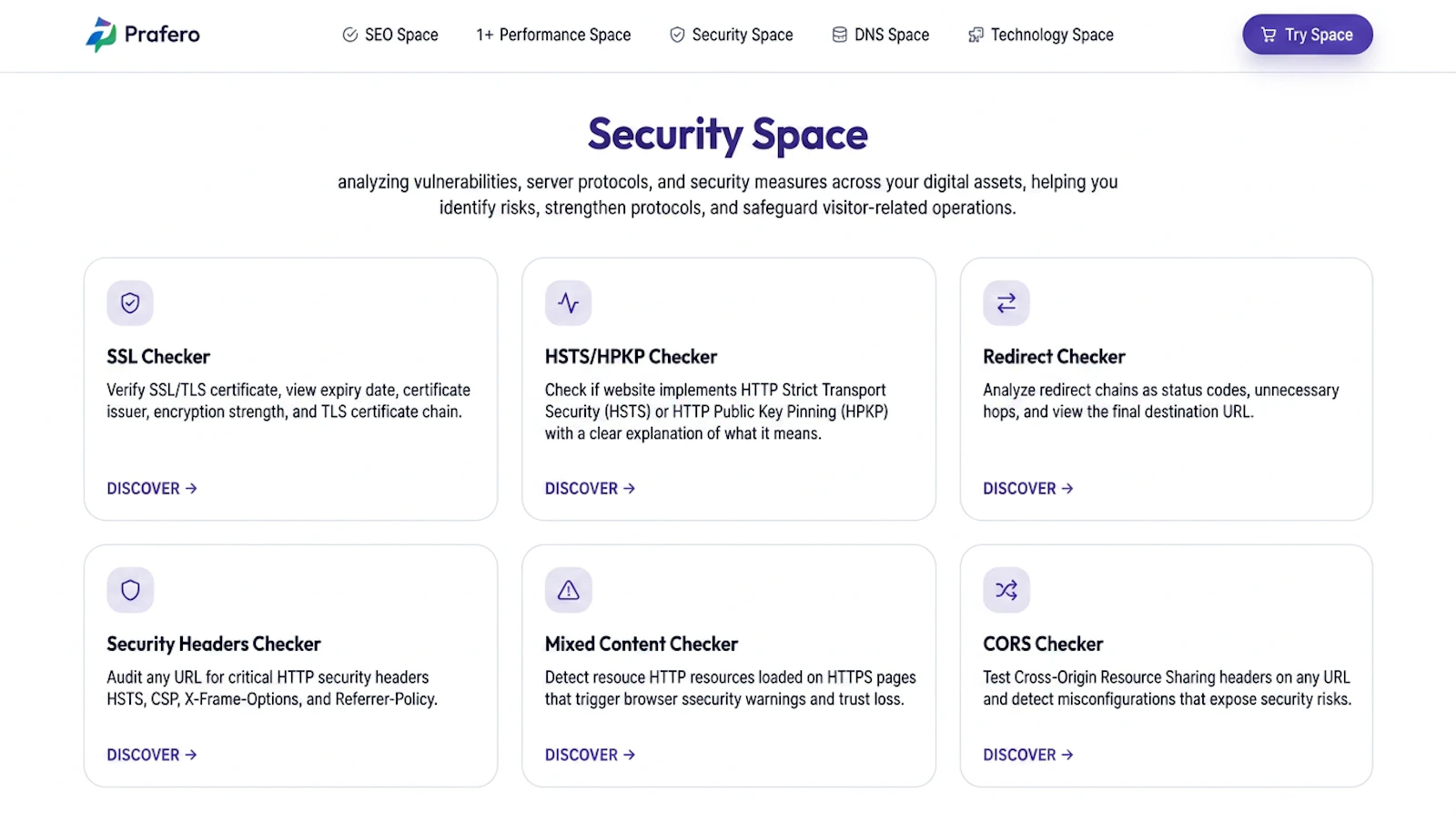Click the HSTS/HPKP Checker pulse icon
Image resolution: width=1456 pixels, height=813 pixels.
(569, 303)
